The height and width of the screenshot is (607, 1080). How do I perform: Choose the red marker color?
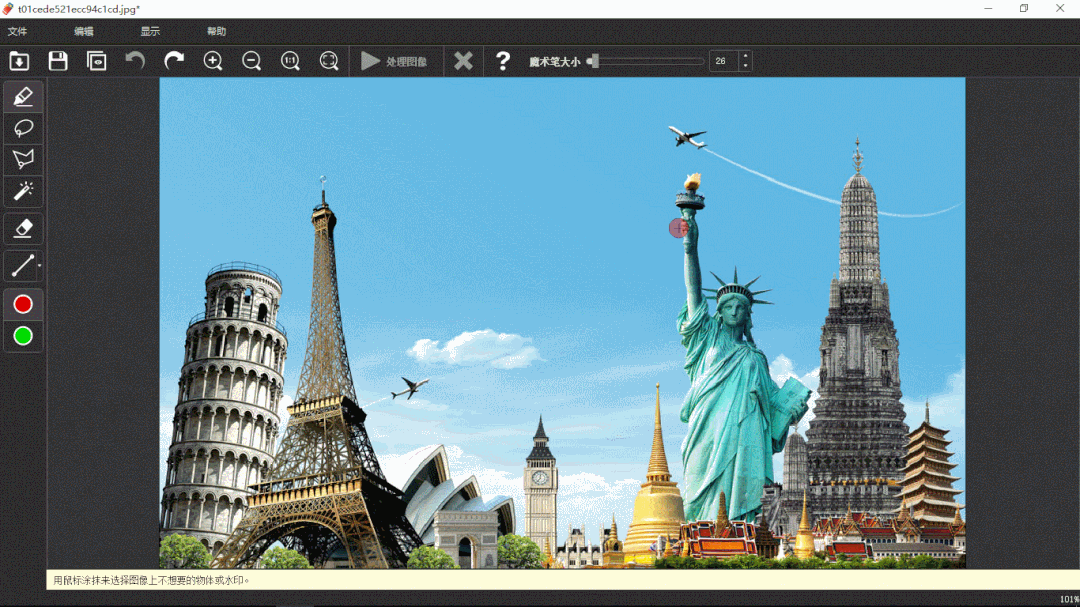click(x=23, y=305)
